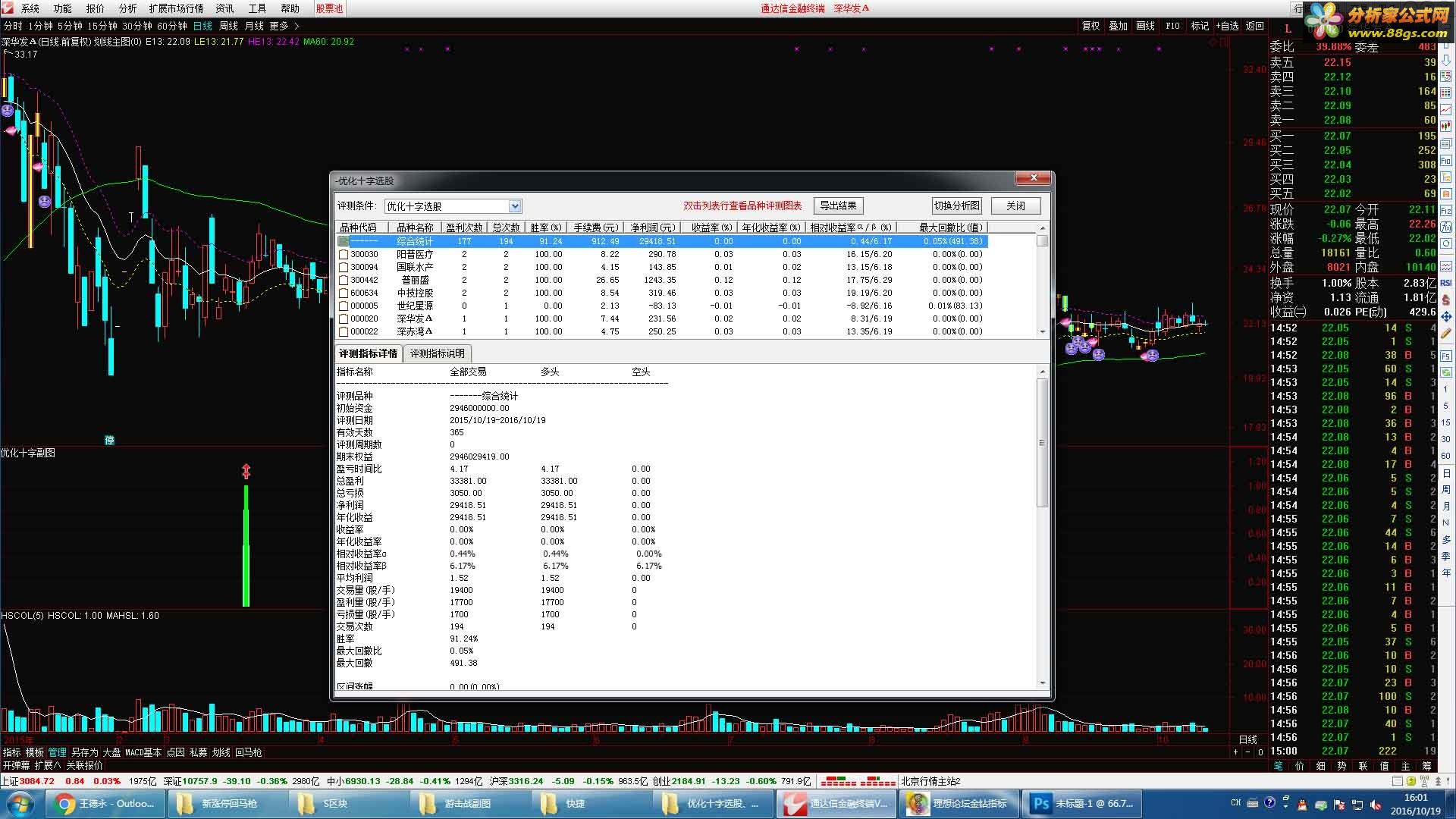Tick the checkbox for 300030 阳普医疗

[344, 254]
